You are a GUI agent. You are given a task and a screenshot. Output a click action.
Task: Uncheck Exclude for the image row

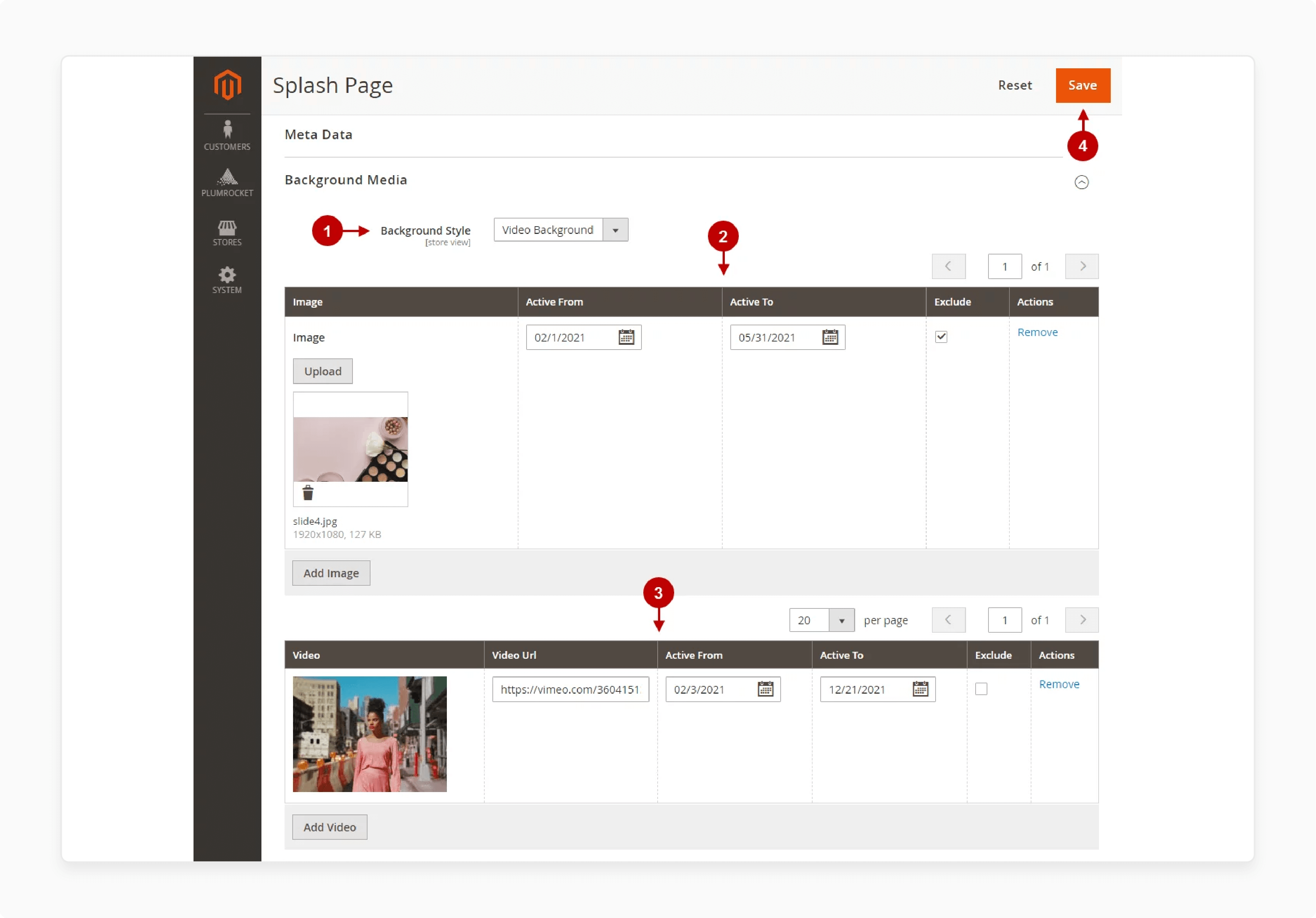pyautogui.click(x=941, y=337)
